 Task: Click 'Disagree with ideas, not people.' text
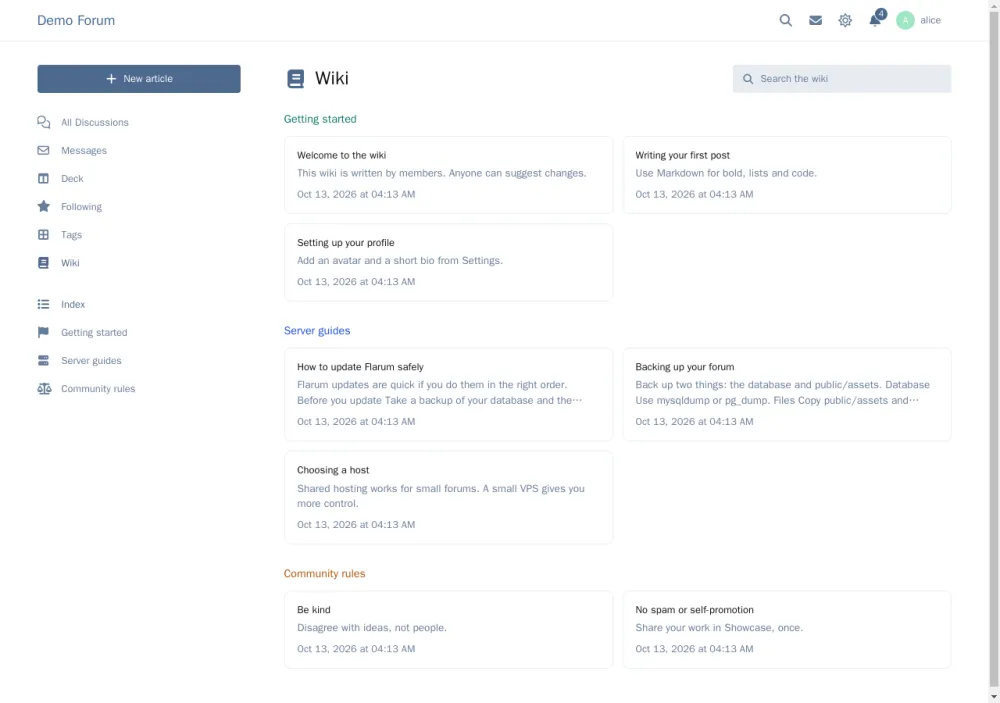(372, 628)
